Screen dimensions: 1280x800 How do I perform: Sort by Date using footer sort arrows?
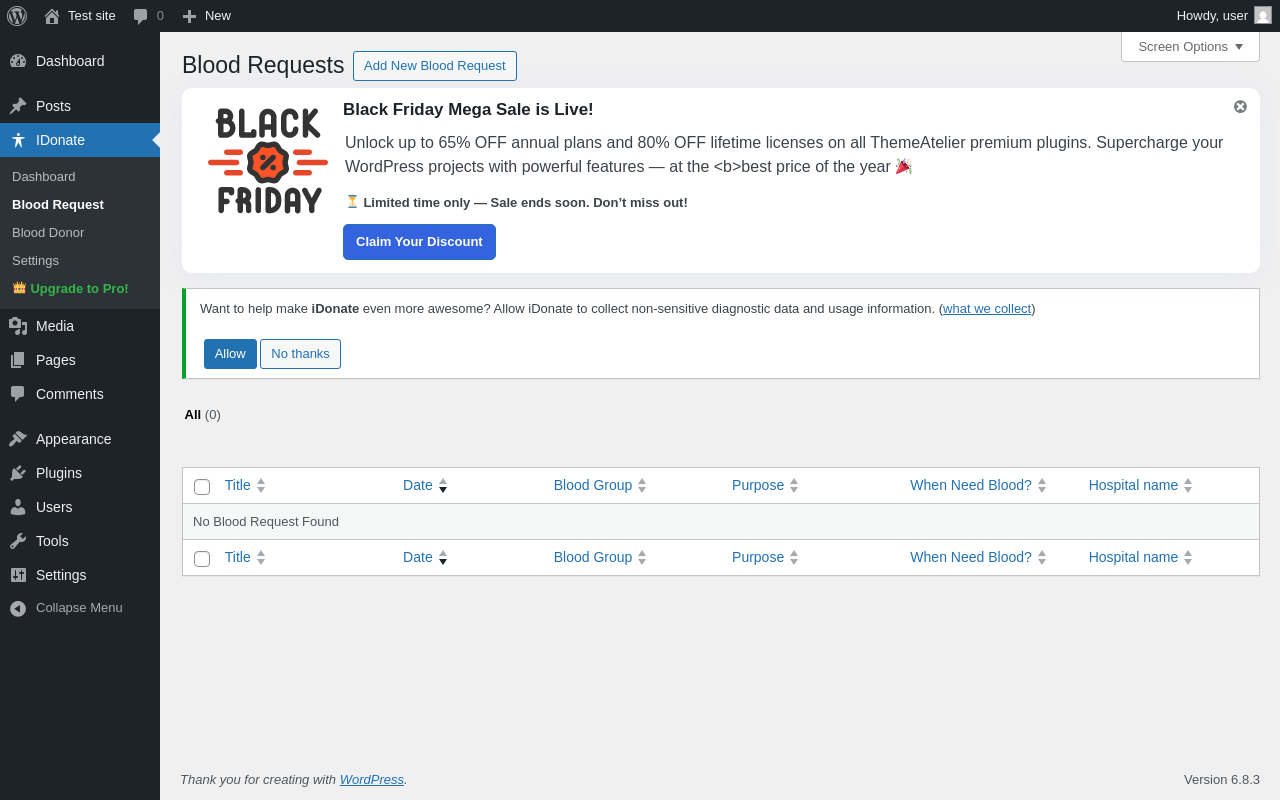pyautogui.click(x=443, y=557)
